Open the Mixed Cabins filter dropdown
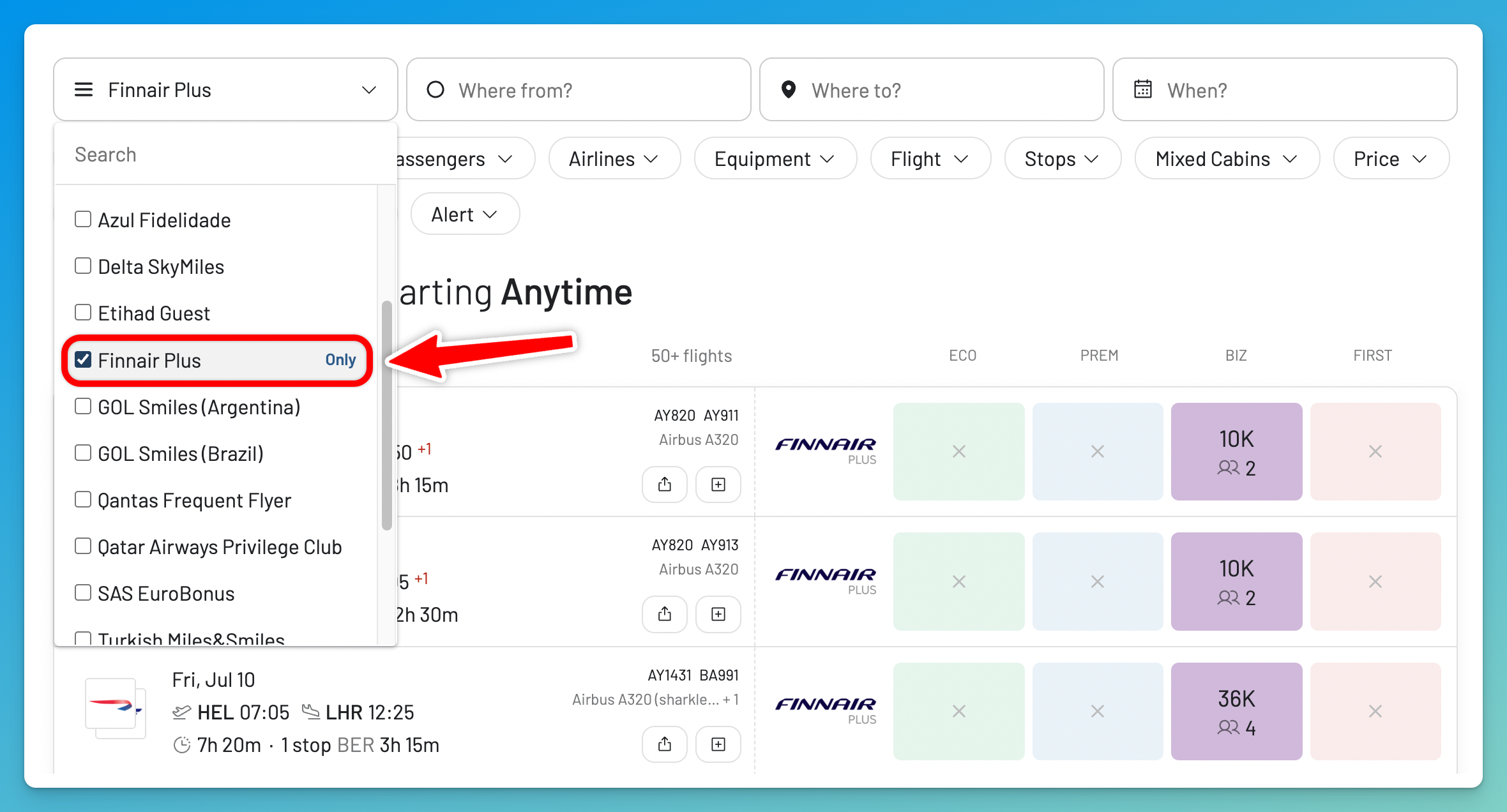The image size is (1507, 812). (1227, 158)
